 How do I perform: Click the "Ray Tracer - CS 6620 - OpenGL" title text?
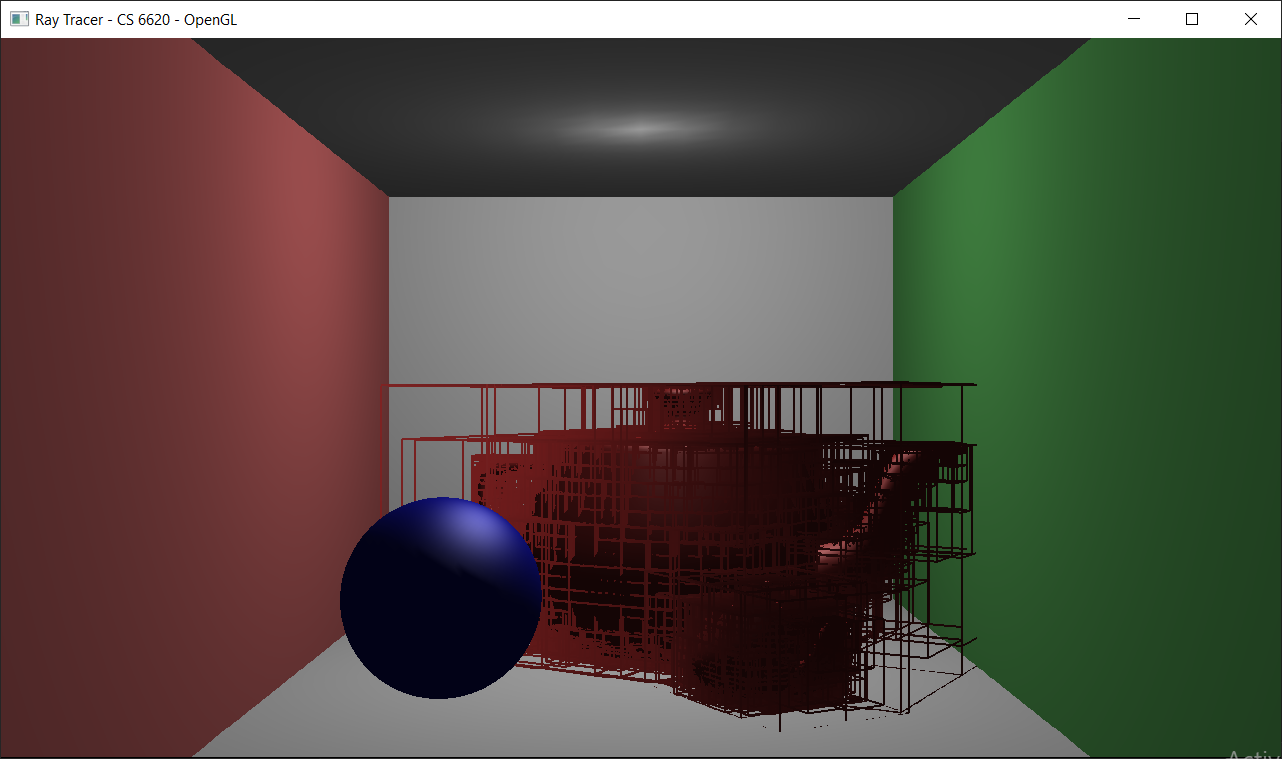click(x=136, y=19)
